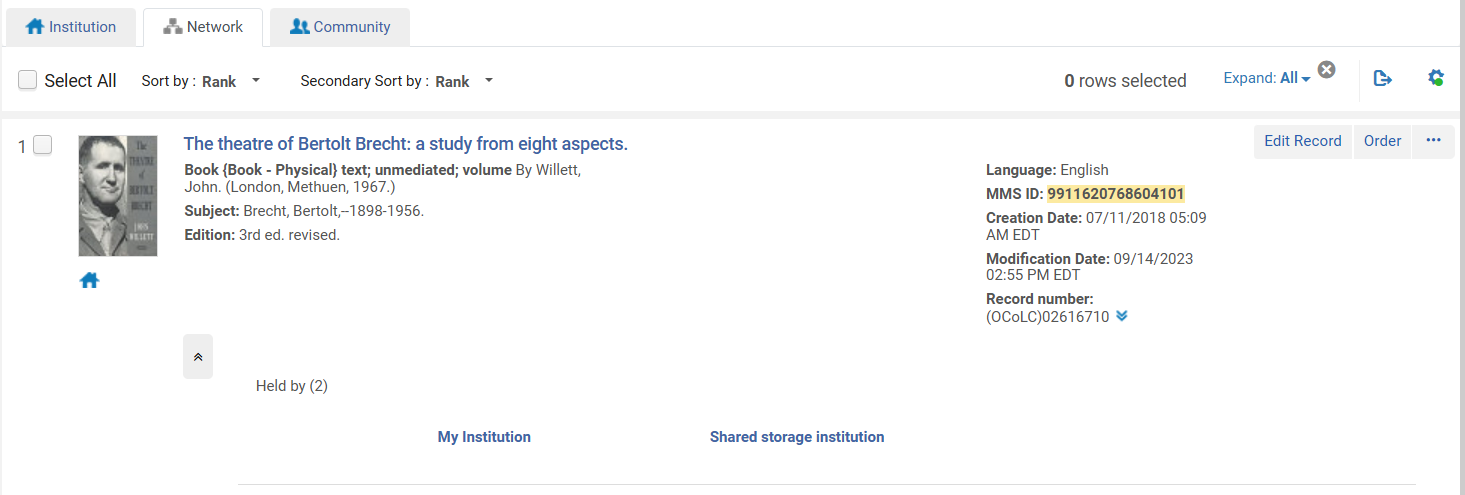Open The theatre of Bertolt Brecht title link
Image resolution: width=1465 pixels, height=495 pixels.
(x=405, y=144)
